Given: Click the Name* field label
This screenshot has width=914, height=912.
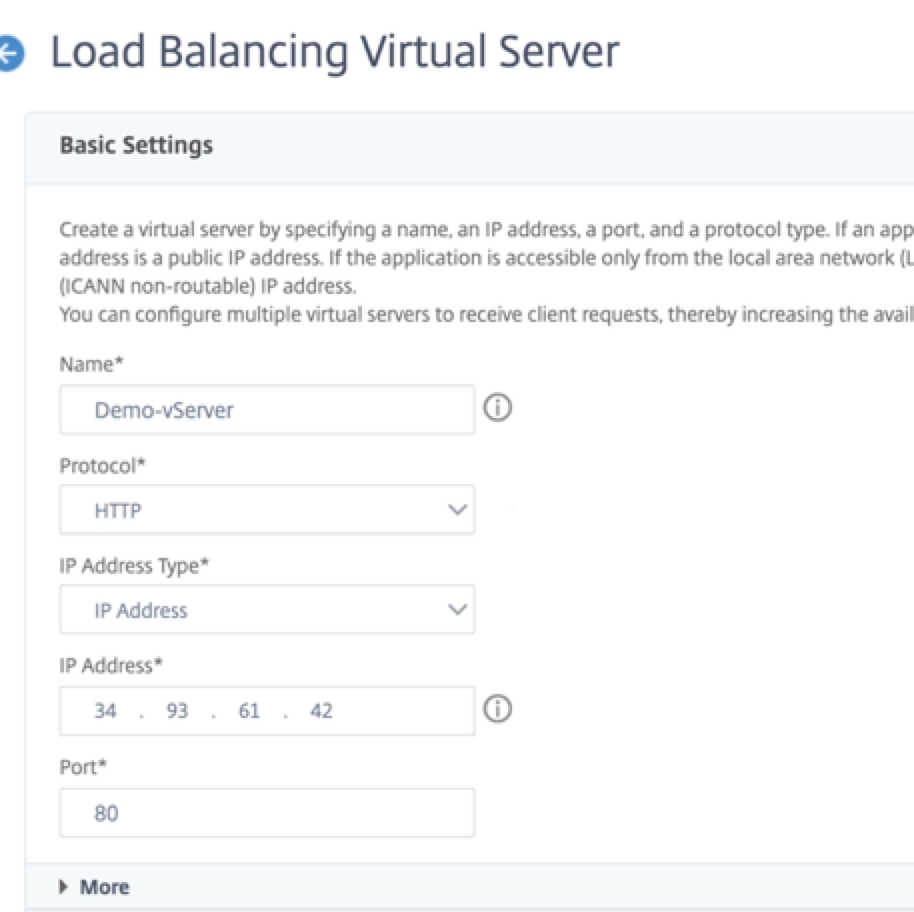Looking at the screenshot, I should coord(92,364).
